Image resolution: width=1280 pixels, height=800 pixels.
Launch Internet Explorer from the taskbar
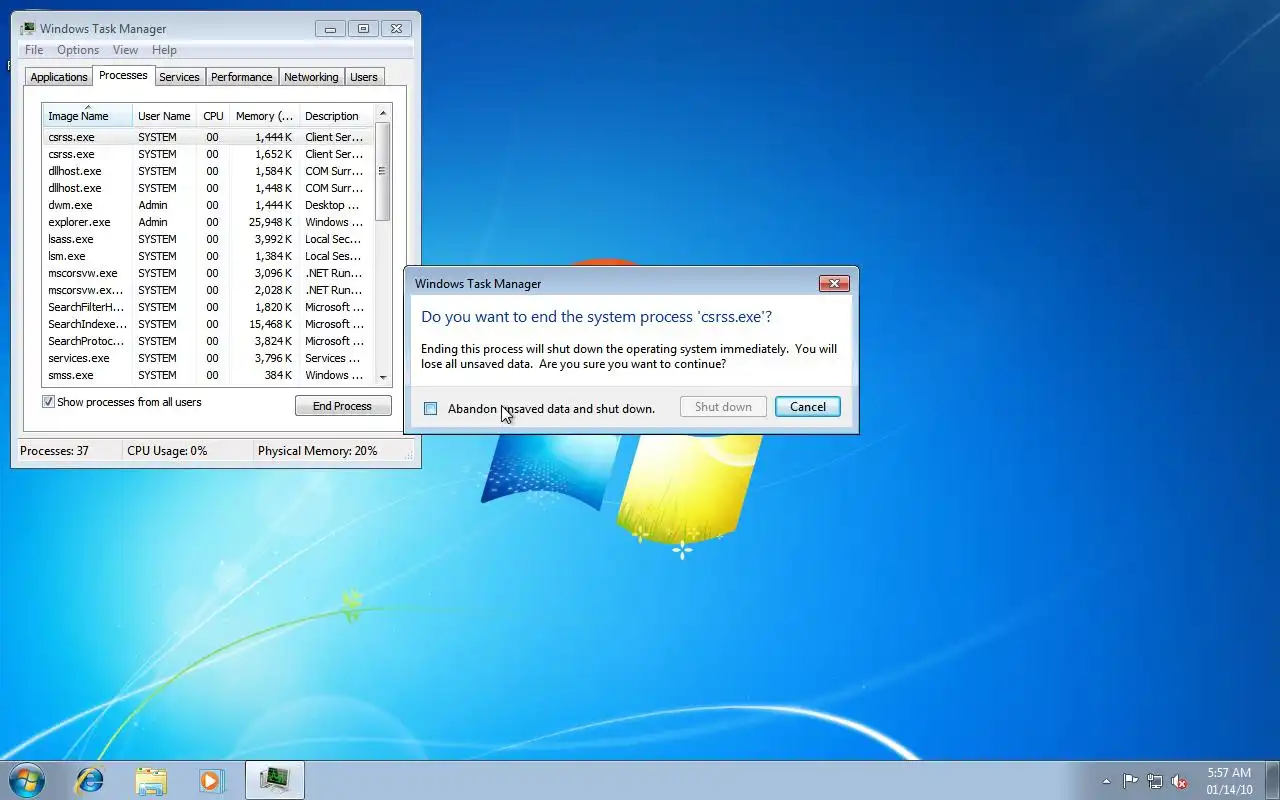click(90, 780)
